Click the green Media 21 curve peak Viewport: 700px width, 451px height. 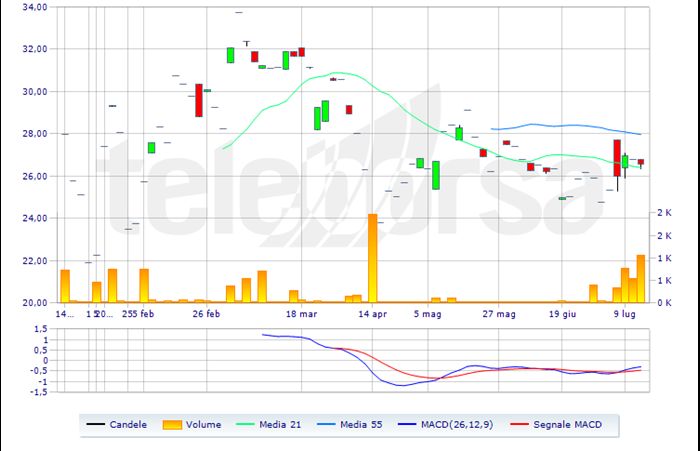[338, 73]
